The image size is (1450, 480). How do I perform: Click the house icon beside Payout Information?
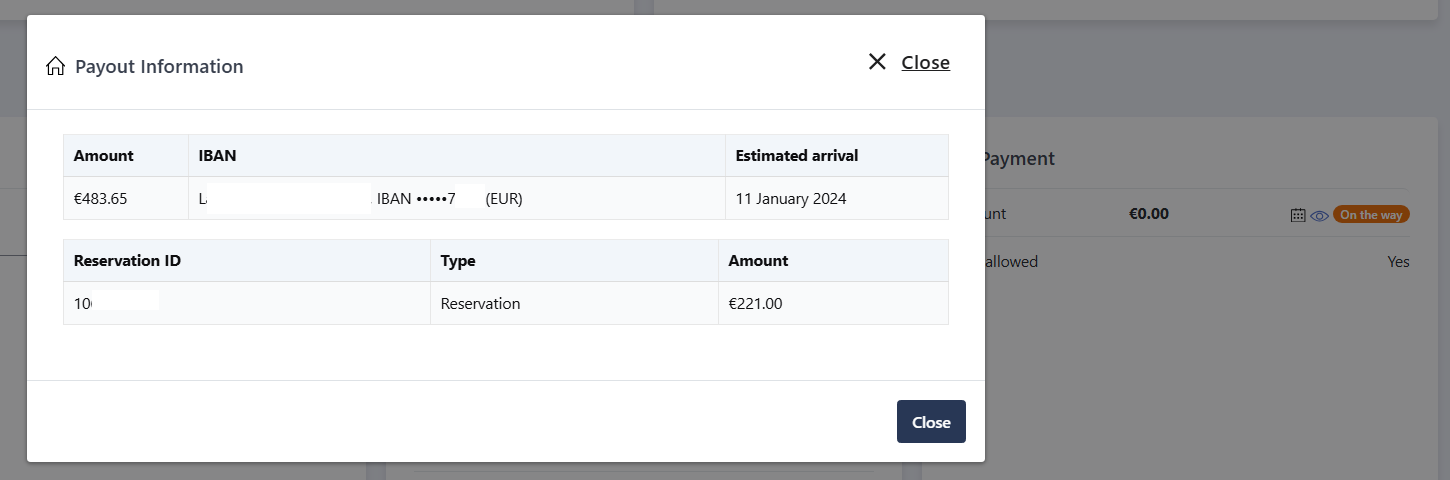click(56, 67)
